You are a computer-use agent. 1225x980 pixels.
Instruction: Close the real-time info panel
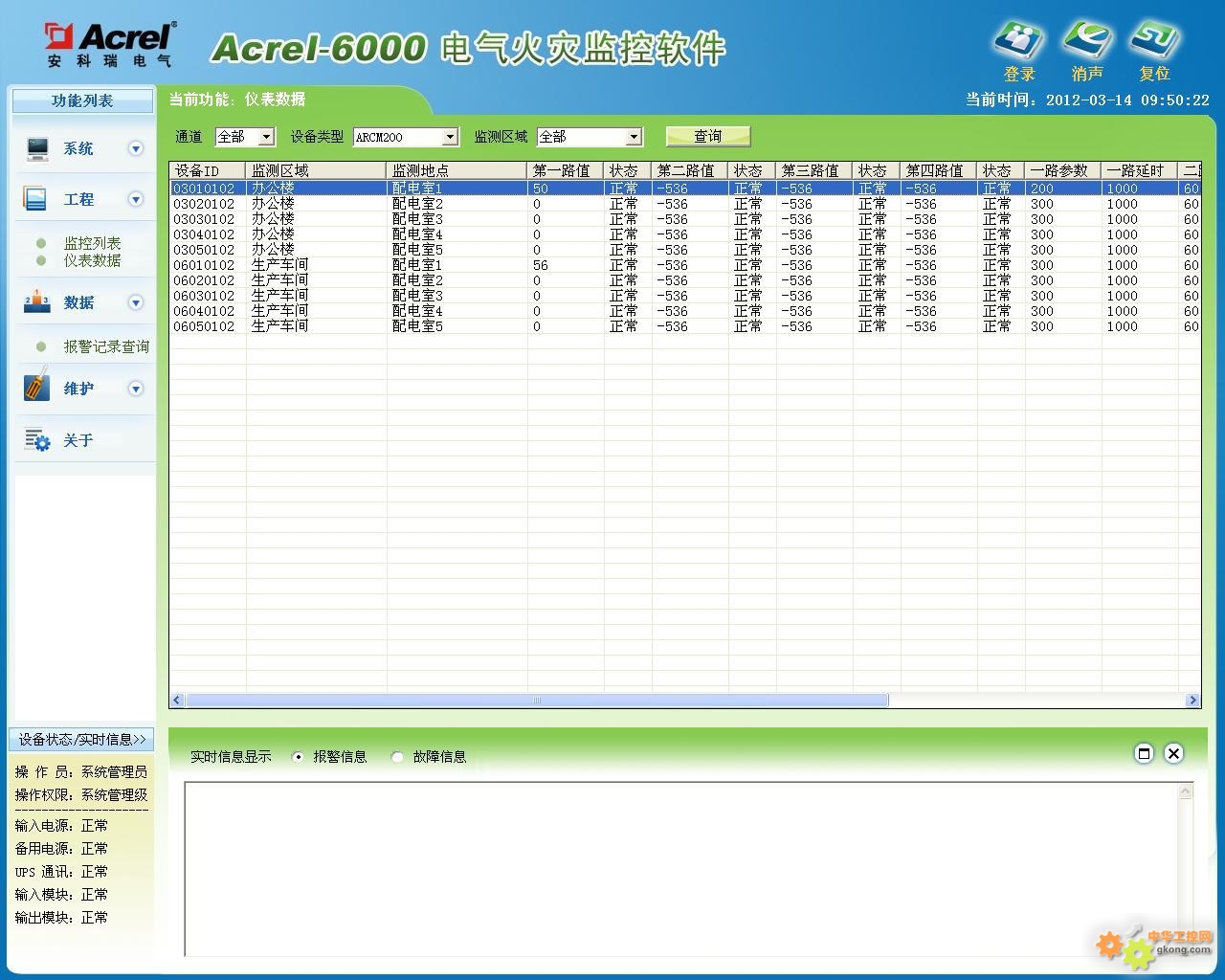1174,753
